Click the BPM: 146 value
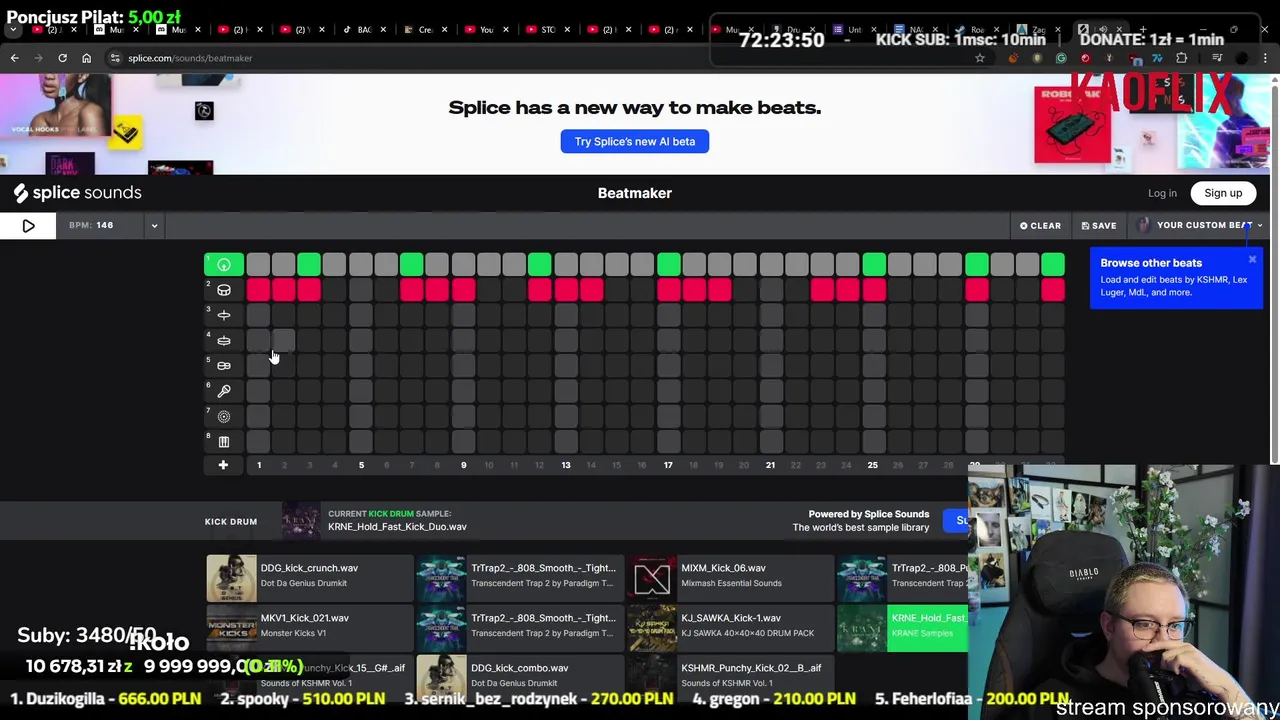 click(91, 225)
